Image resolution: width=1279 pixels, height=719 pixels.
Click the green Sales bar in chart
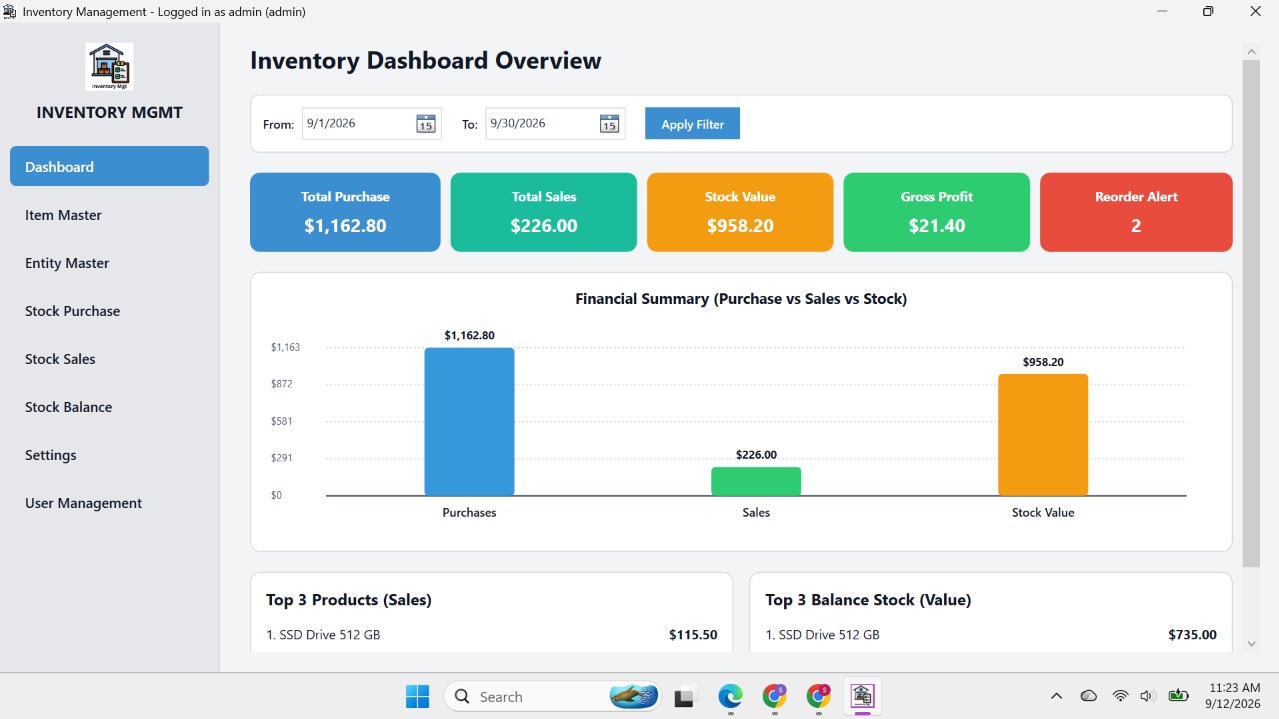coord(756,481)
